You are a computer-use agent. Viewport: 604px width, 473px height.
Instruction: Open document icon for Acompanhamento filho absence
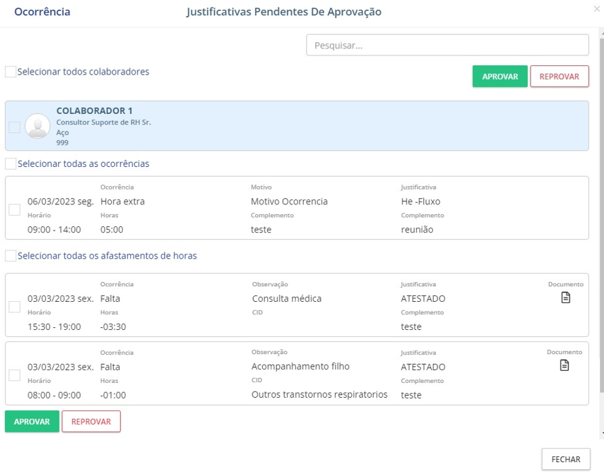(x=565, y=366)
